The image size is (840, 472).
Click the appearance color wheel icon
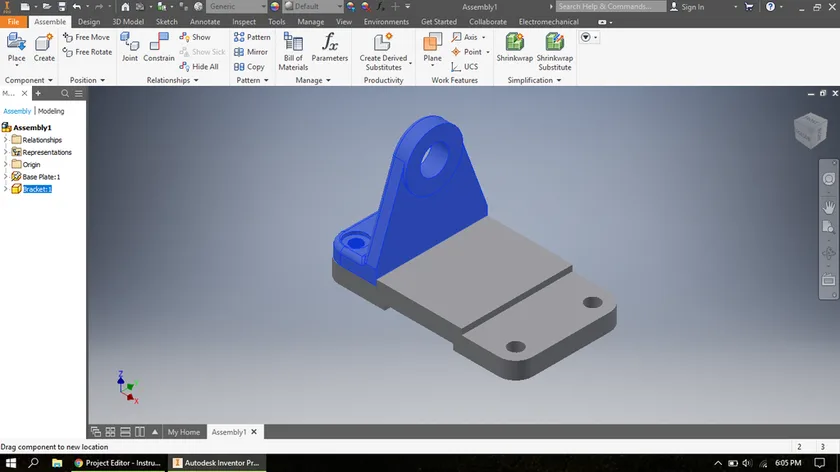click(x=275, y=6)
